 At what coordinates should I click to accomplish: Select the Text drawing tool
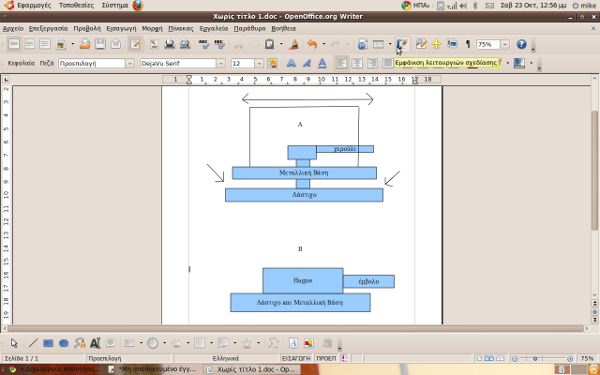pyautogui.click(x=95, y=343)
